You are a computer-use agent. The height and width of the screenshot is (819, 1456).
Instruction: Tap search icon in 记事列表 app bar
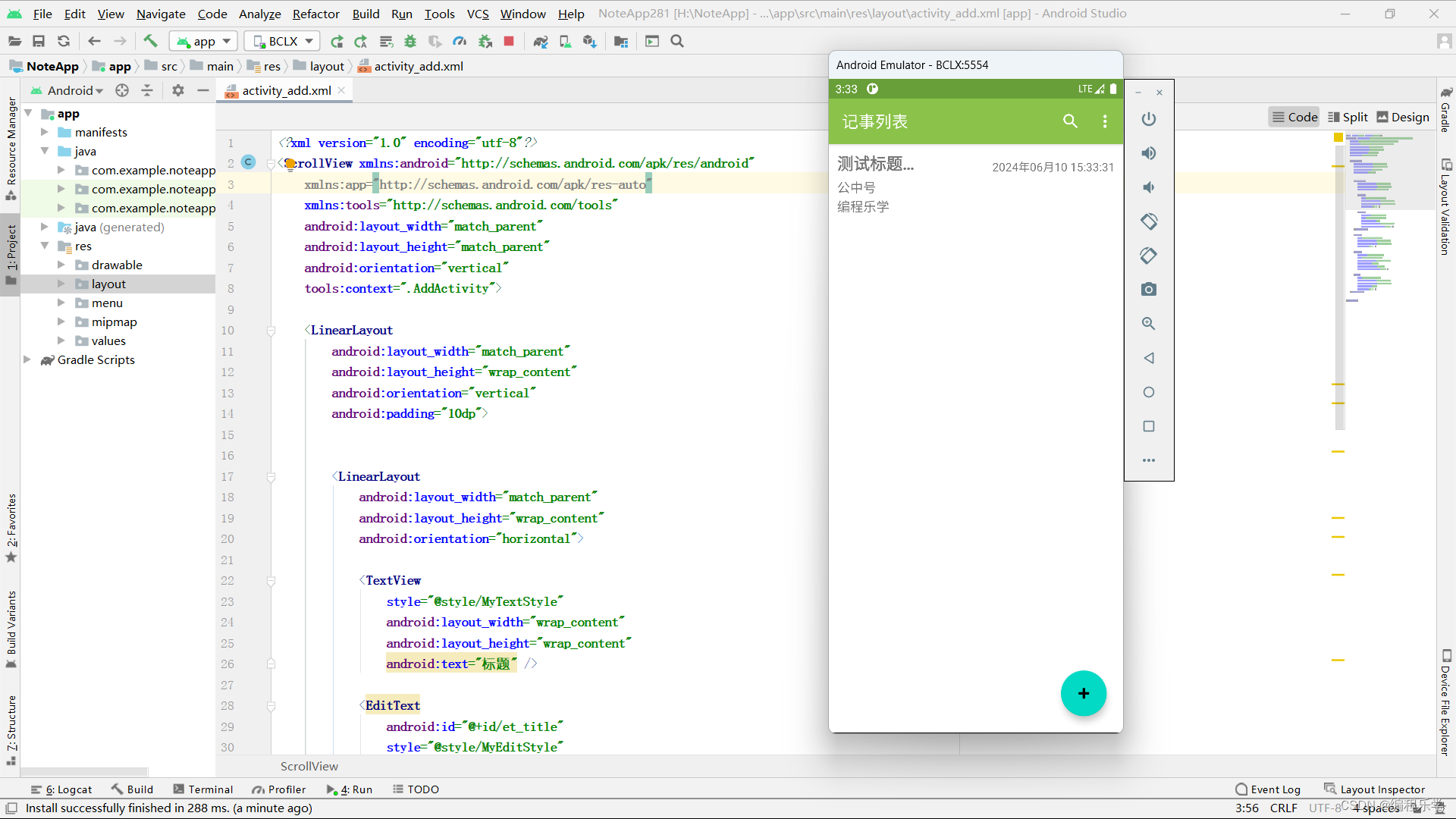coord(1070,121)
